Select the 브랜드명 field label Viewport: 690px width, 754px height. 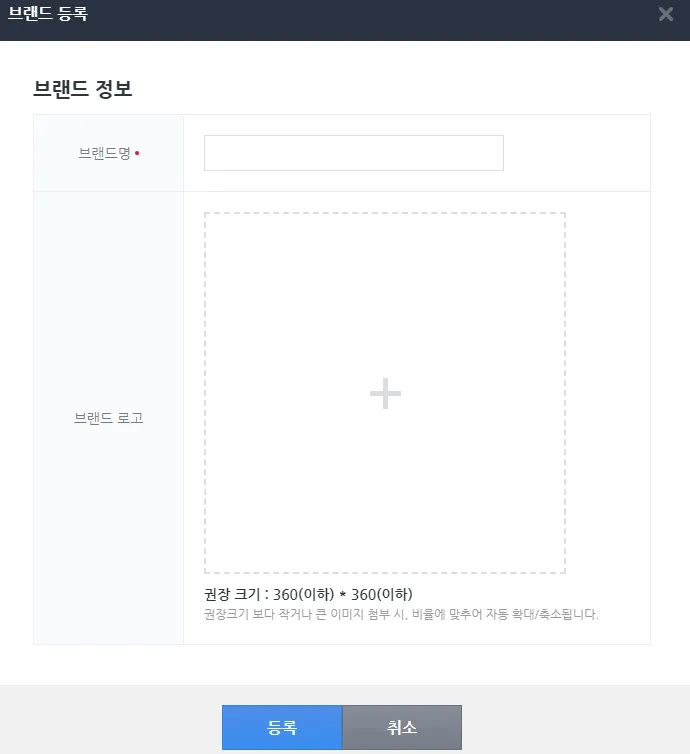(x=105, y=153)
